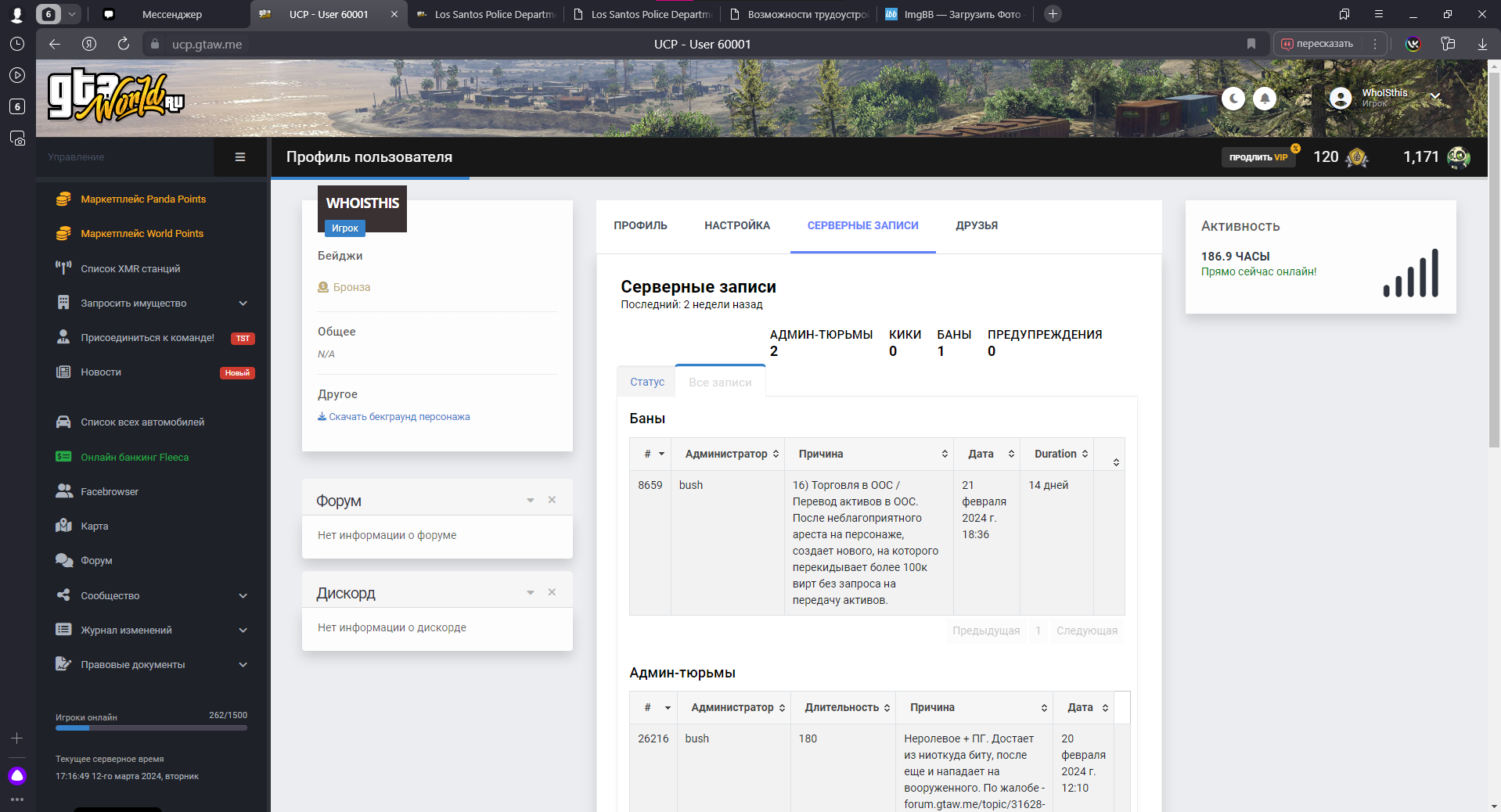Click the пересказать button
Screen dimensions: 1501x812
(x=1317, y=45)
